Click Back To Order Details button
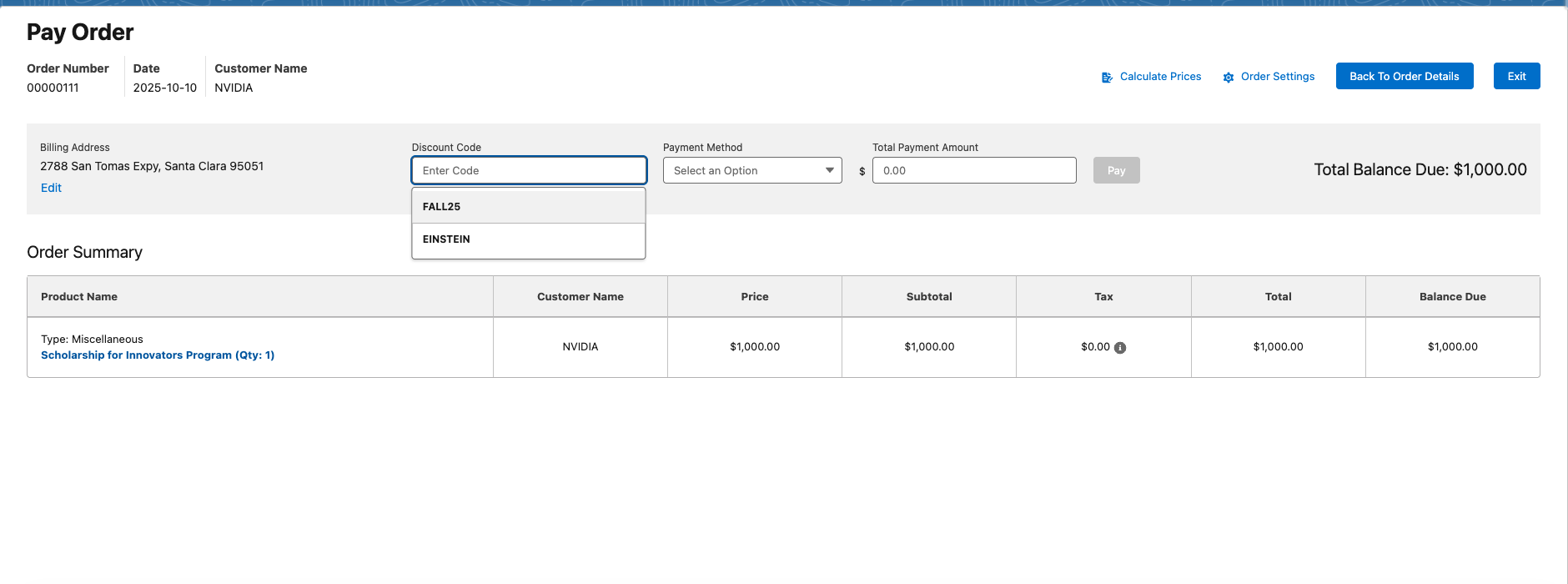1568x584 pixels. tap(1405, 76)
